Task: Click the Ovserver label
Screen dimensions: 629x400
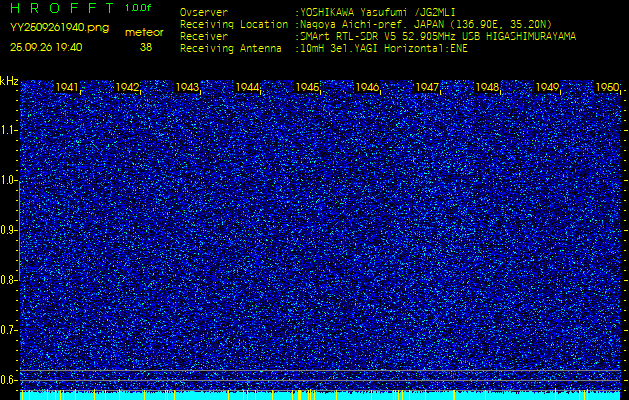Action: point(204,13)
